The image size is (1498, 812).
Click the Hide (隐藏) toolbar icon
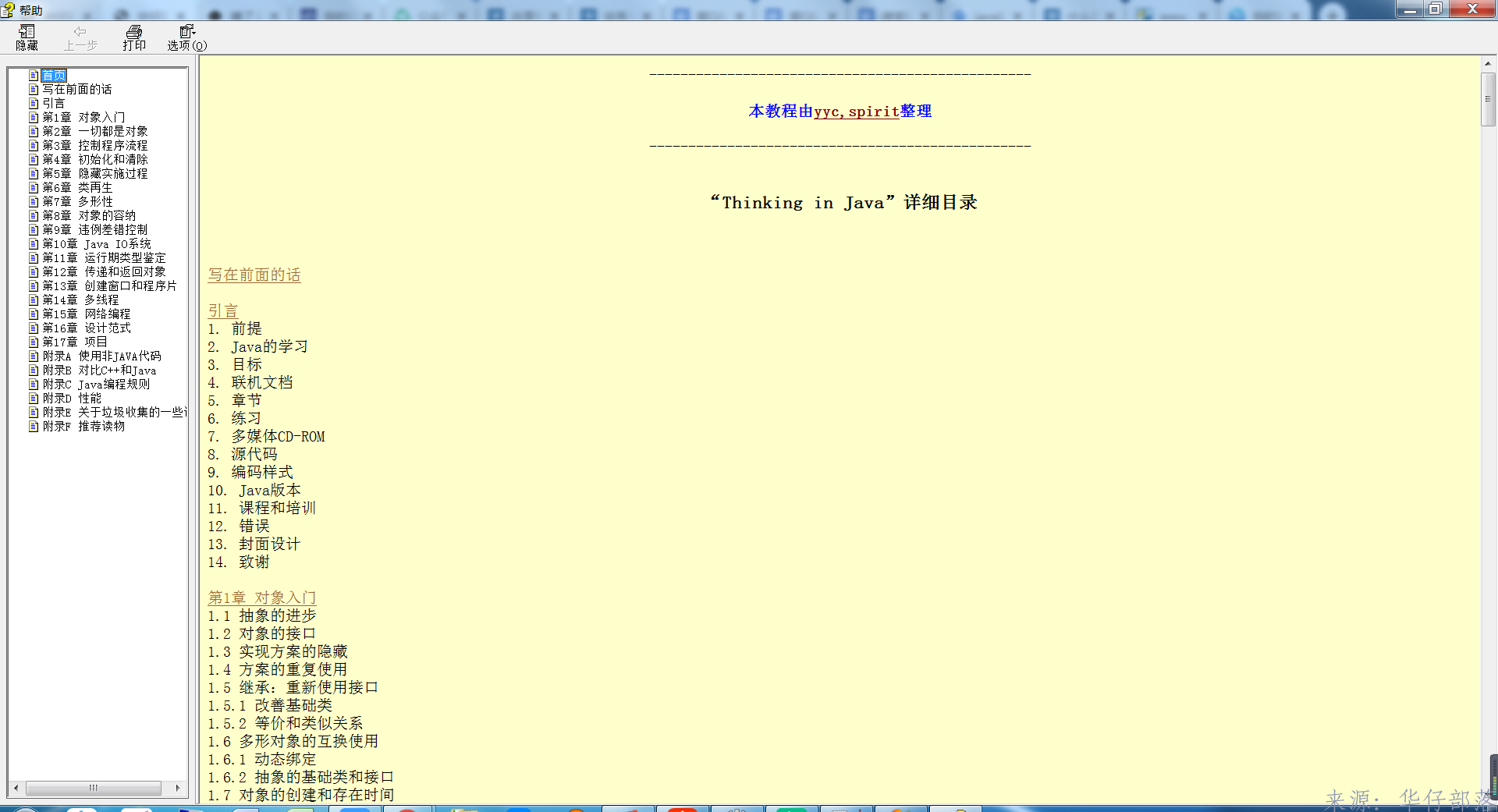[27, 37]
